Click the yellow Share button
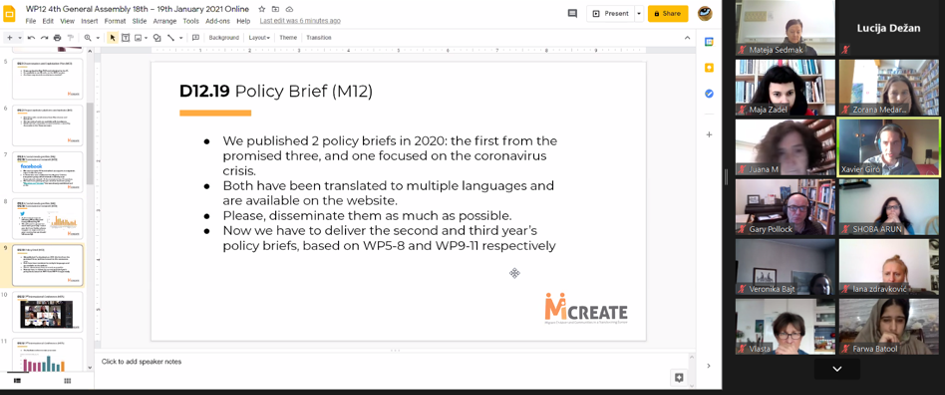Viewport: 945px width, 395px height. (x=668, y=13)
